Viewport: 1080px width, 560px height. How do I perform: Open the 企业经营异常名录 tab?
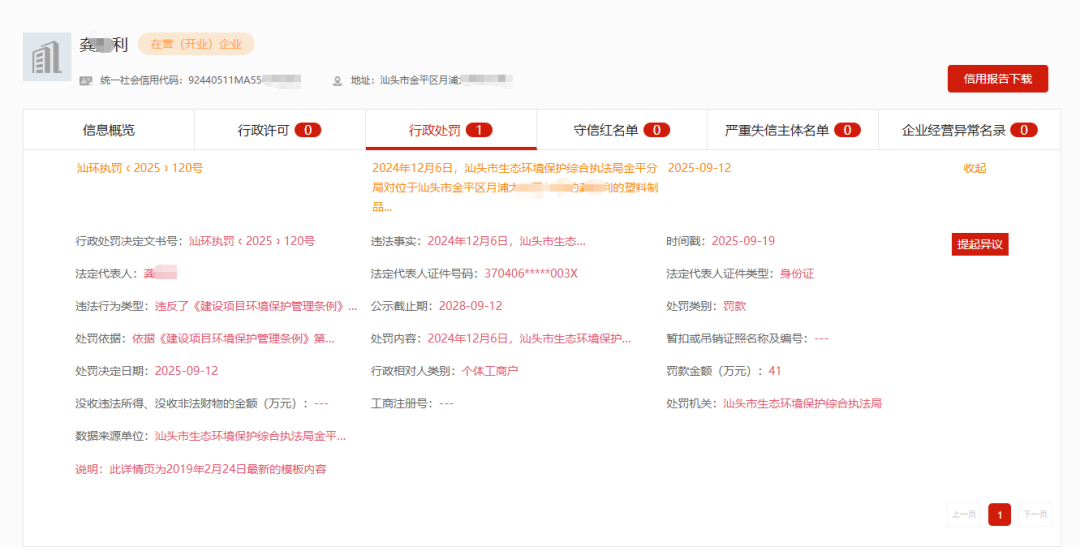968,130
